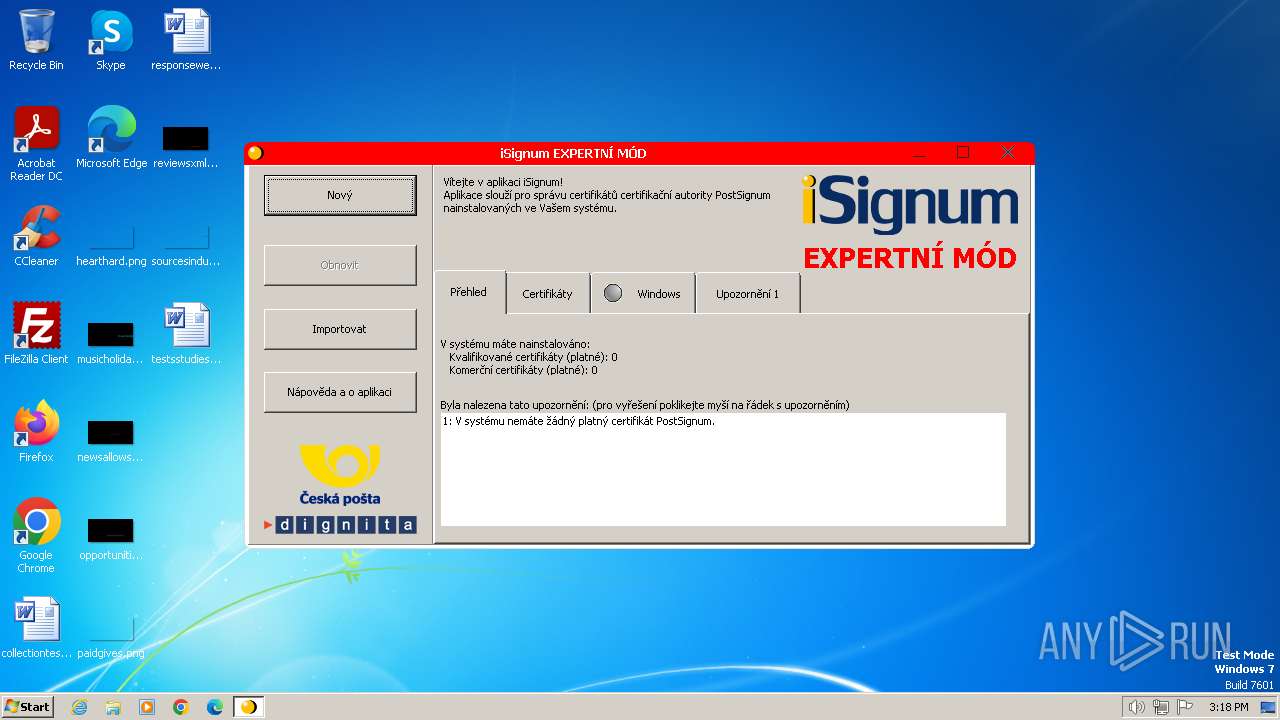
Task: Open File Explorer from taskbar
Action: pos(113,707)
